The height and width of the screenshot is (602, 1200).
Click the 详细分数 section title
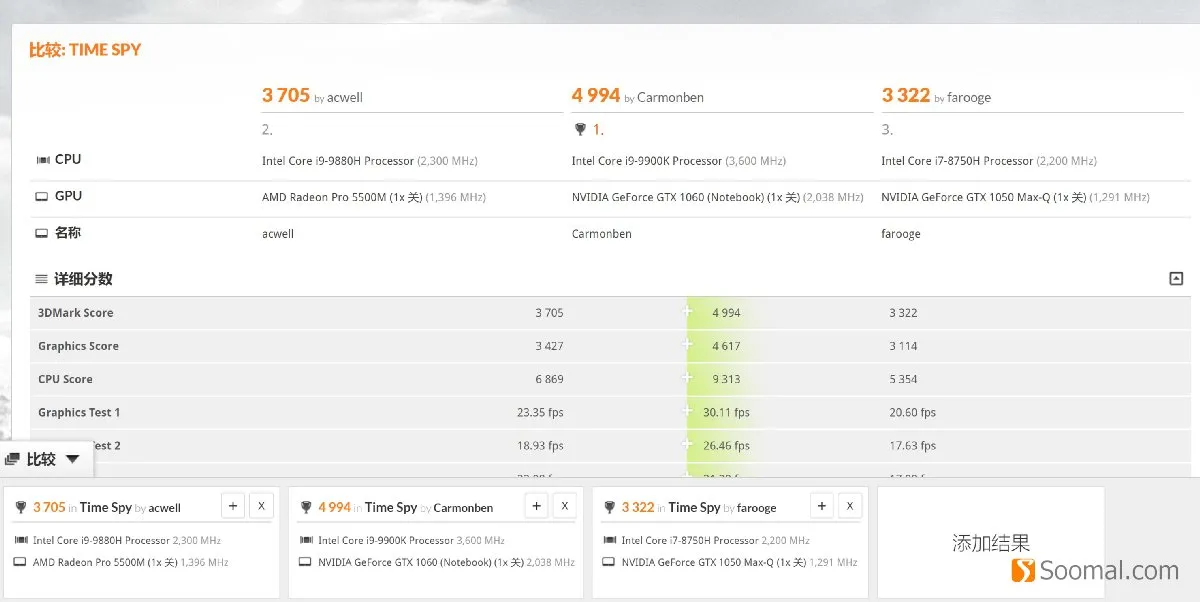[x=83, y=279]
